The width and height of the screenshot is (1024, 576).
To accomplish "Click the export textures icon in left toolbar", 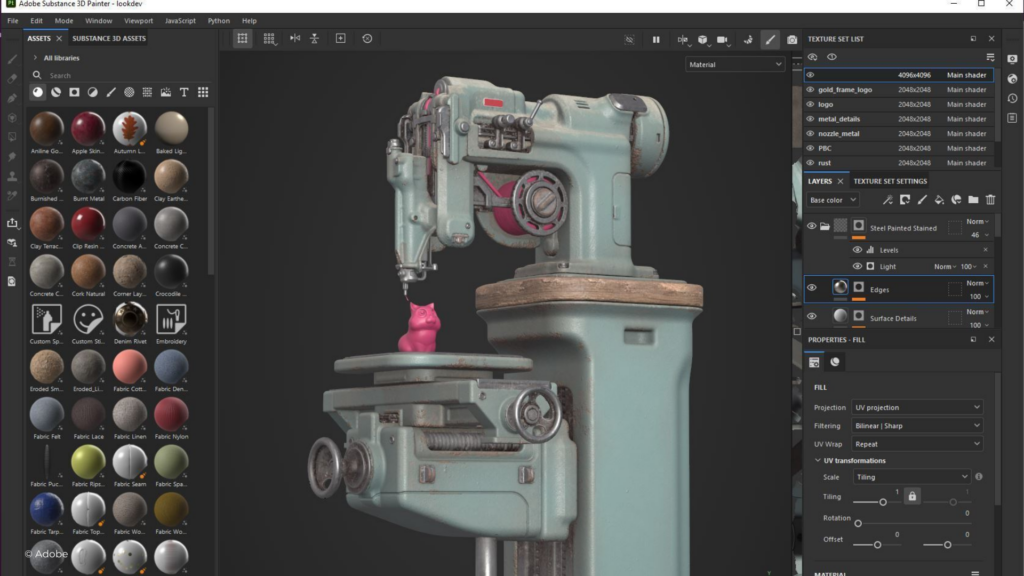I will 12,223.
